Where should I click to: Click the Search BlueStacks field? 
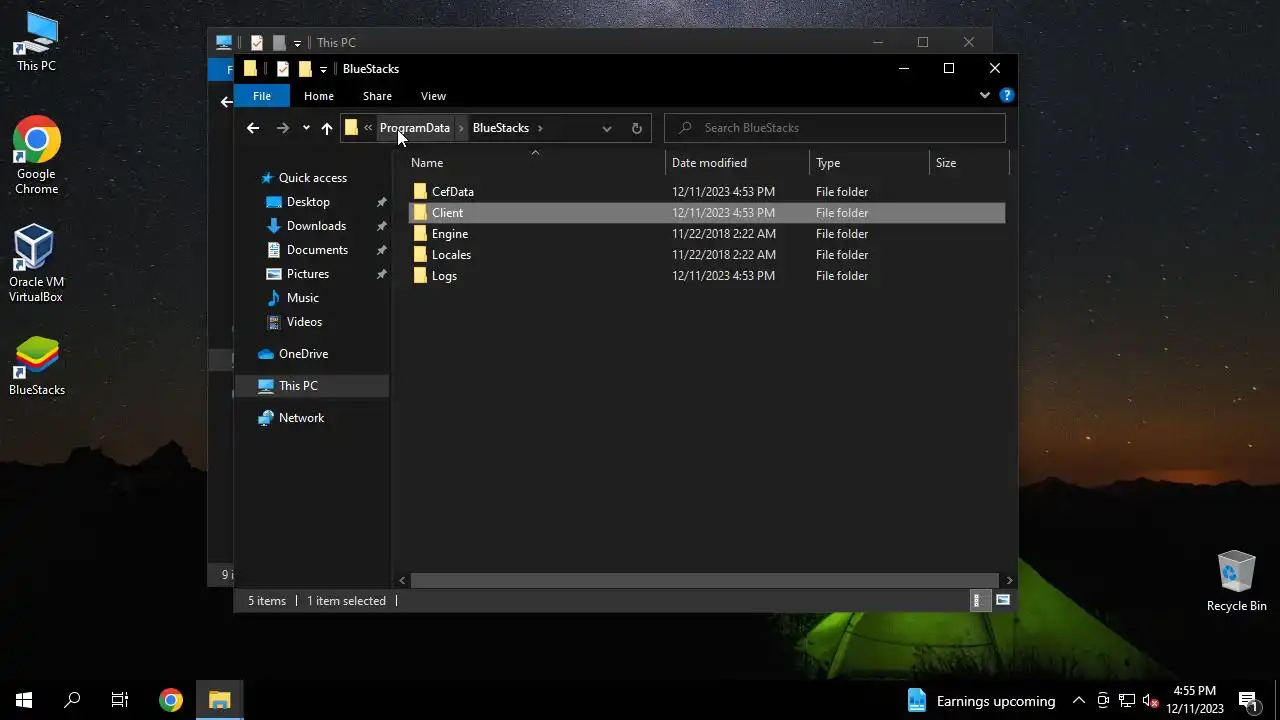tap(835, 128)
